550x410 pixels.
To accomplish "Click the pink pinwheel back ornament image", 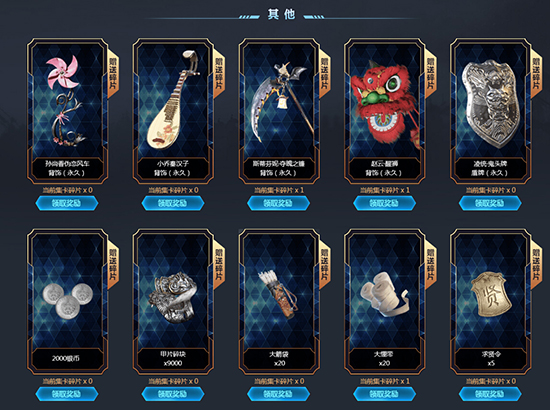I will (65, 101).
